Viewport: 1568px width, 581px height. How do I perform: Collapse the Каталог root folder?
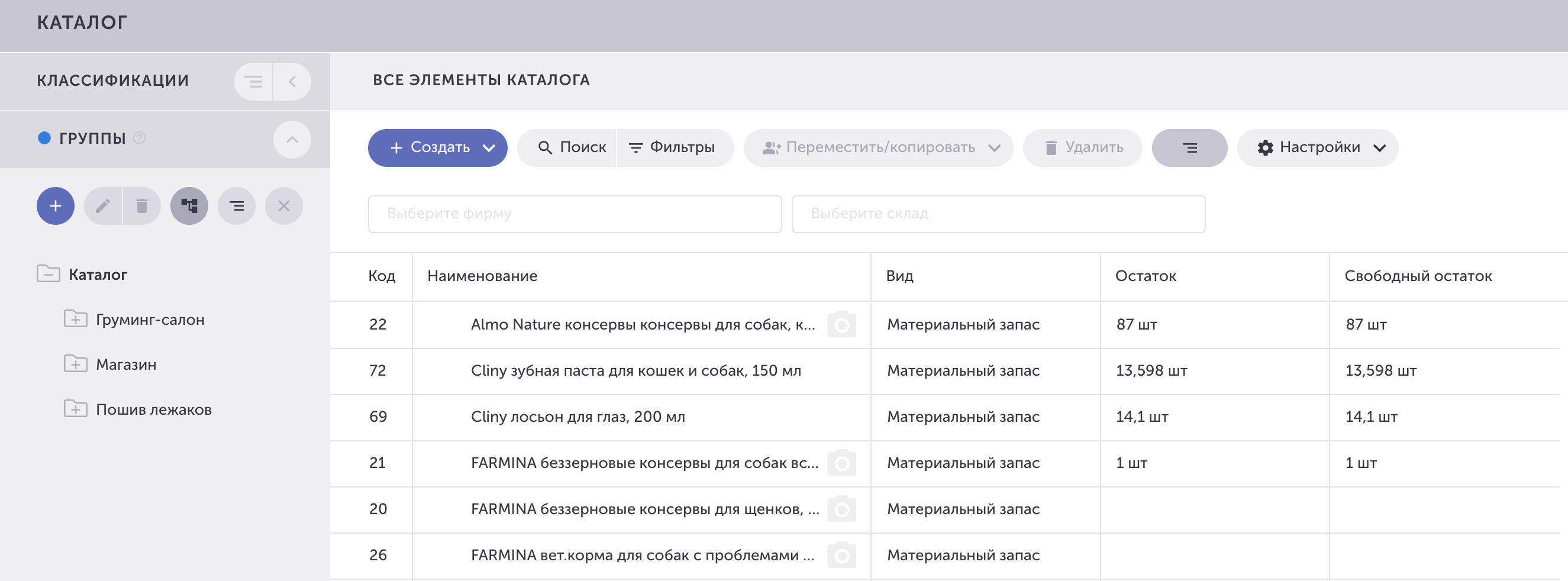[48, 274]
